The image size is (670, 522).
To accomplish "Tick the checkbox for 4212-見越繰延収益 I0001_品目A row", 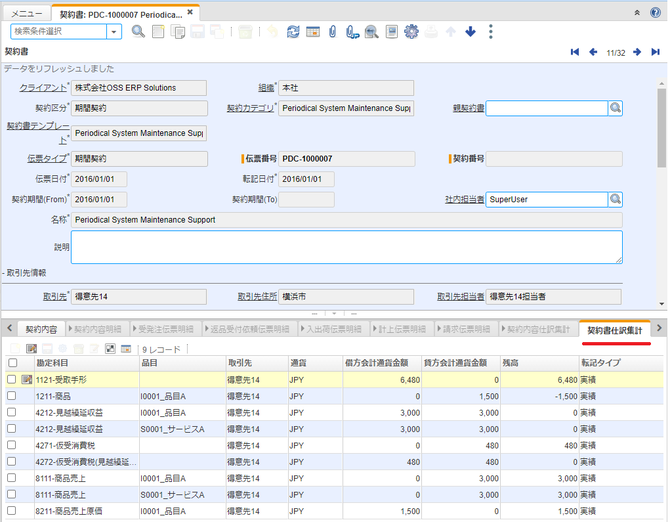I will click(12, 412).
